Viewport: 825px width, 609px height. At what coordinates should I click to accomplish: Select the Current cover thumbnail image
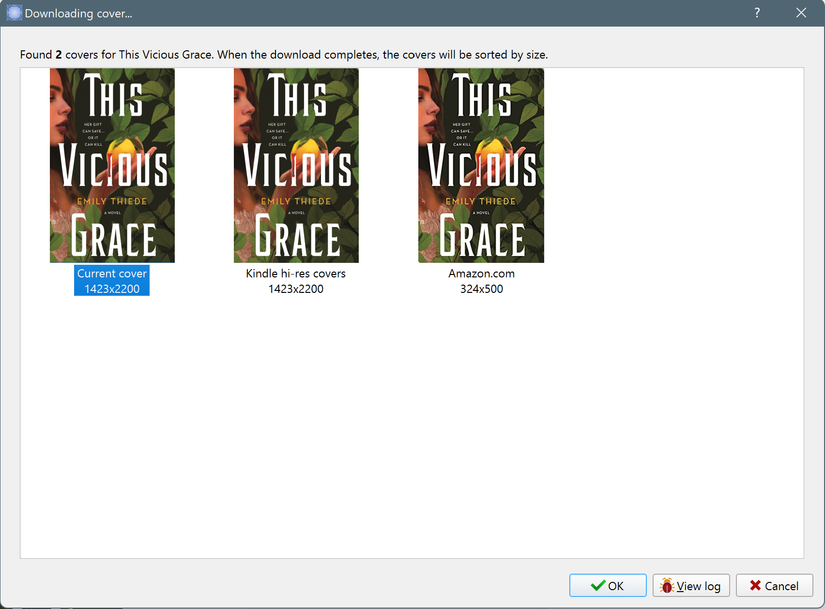(x=112, y=165)
